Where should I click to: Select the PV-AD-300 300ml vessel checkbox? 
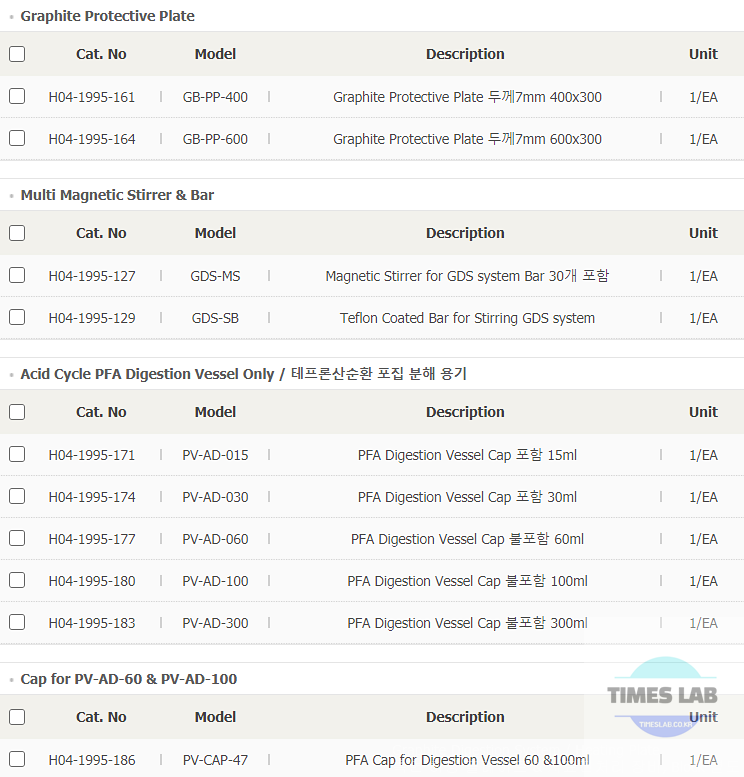[x=17, y=622]
